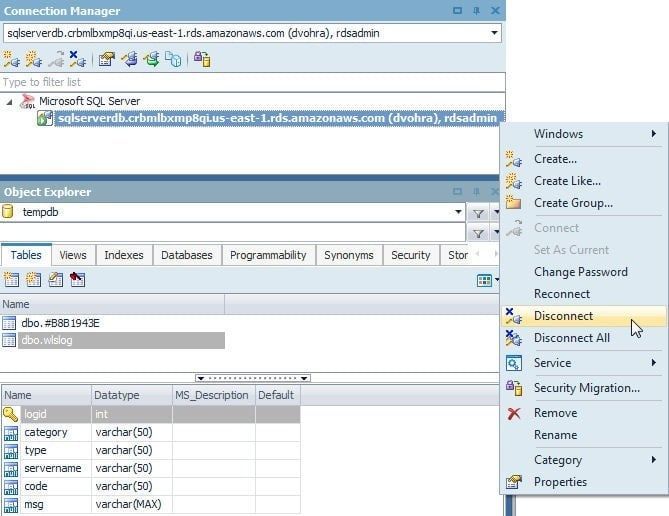Viewport: 669px width, 516px height.
Task: Choose Disconnect from the context menu
Action: point(584,316)
